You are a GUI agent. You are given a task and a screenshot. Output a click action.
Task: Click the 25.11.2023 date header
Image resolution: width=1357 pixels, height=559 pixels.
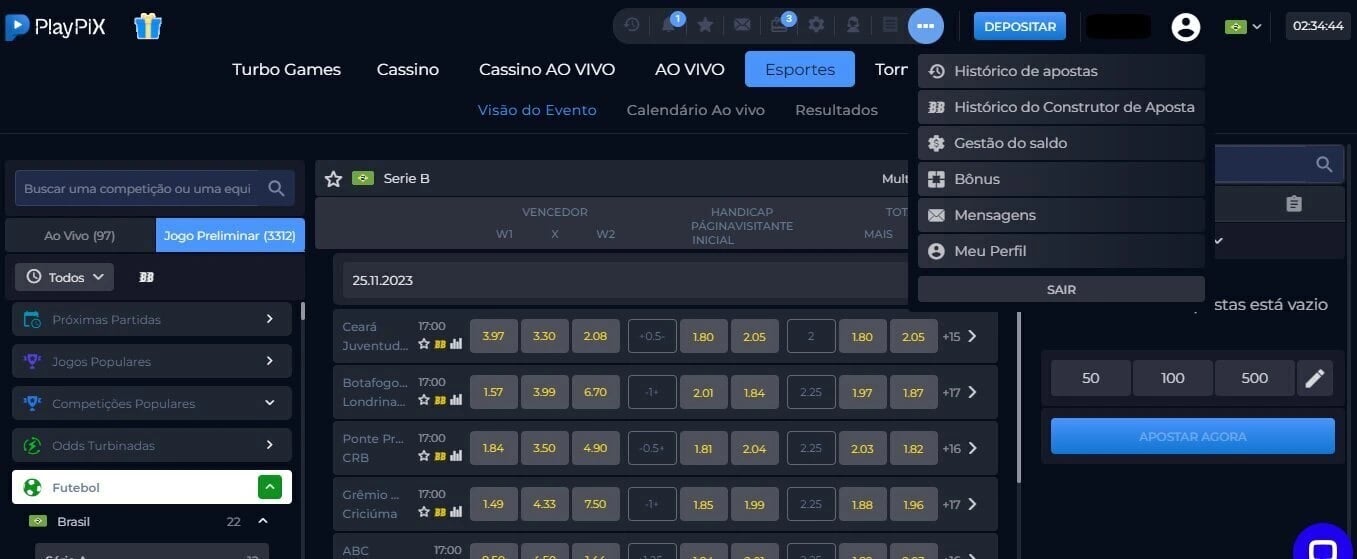[x=625, y=280]
